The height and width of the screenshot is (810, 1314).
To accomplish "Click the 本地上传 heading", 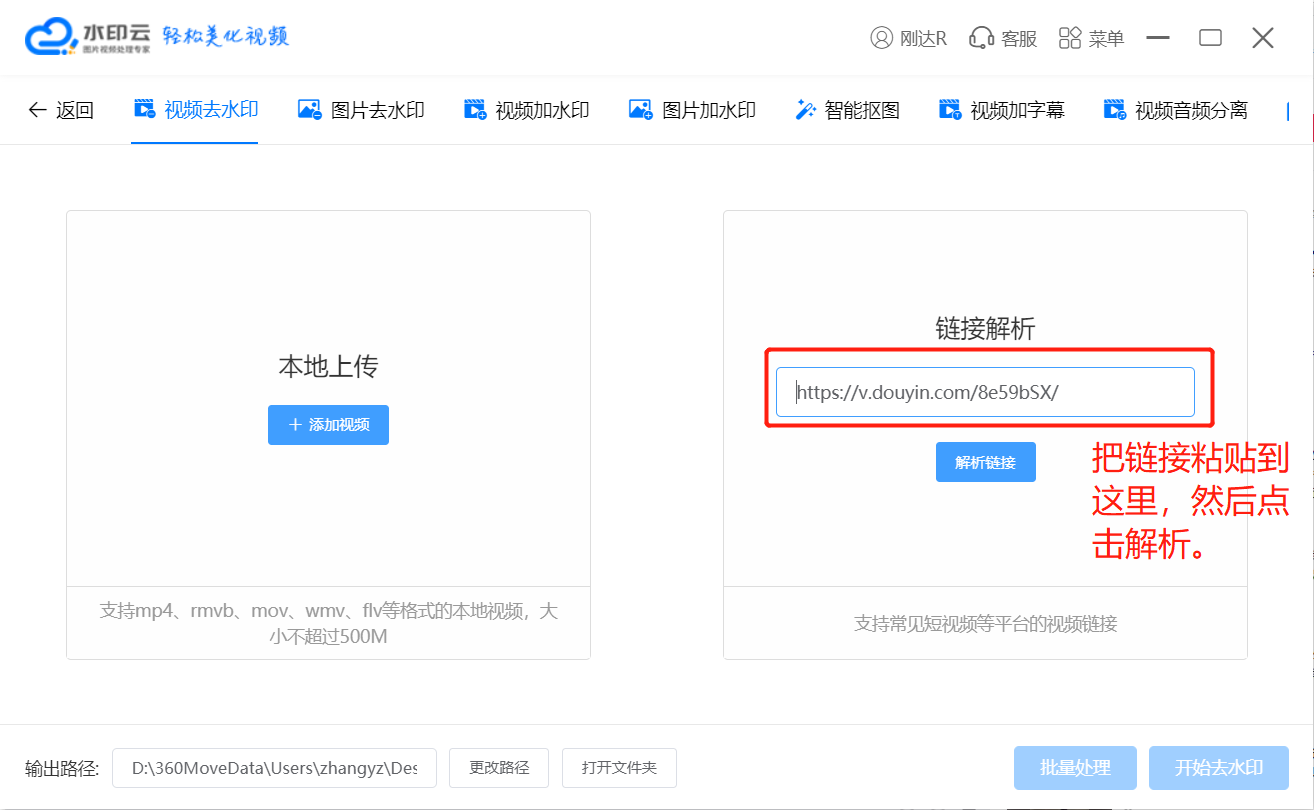I will (328, 367).
